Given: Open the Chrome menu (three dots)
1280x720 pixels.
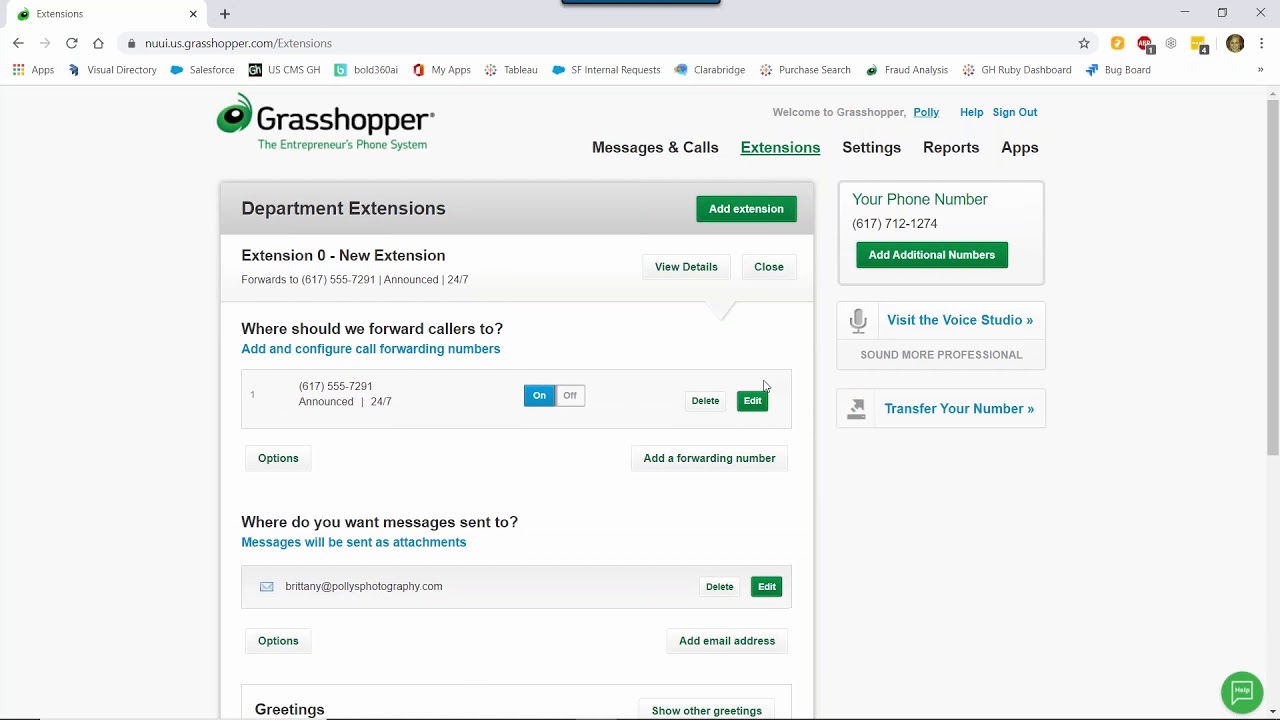Looking at the screenshot, I should point(1262,43).
